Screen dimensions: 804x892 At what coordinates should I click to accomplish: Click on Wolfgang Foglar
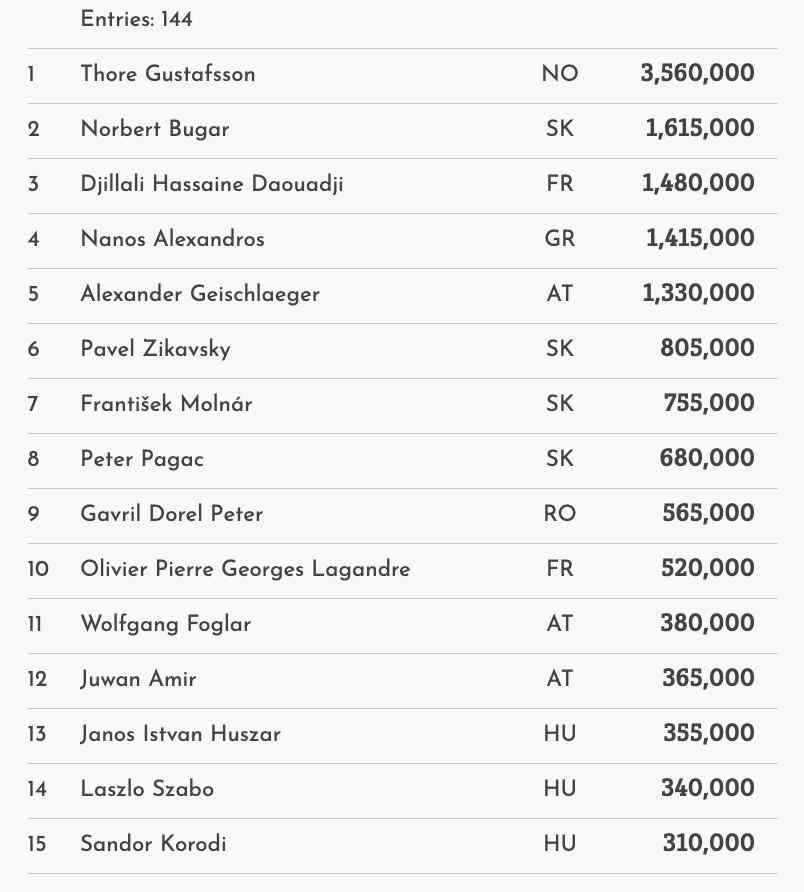(166, 624)
